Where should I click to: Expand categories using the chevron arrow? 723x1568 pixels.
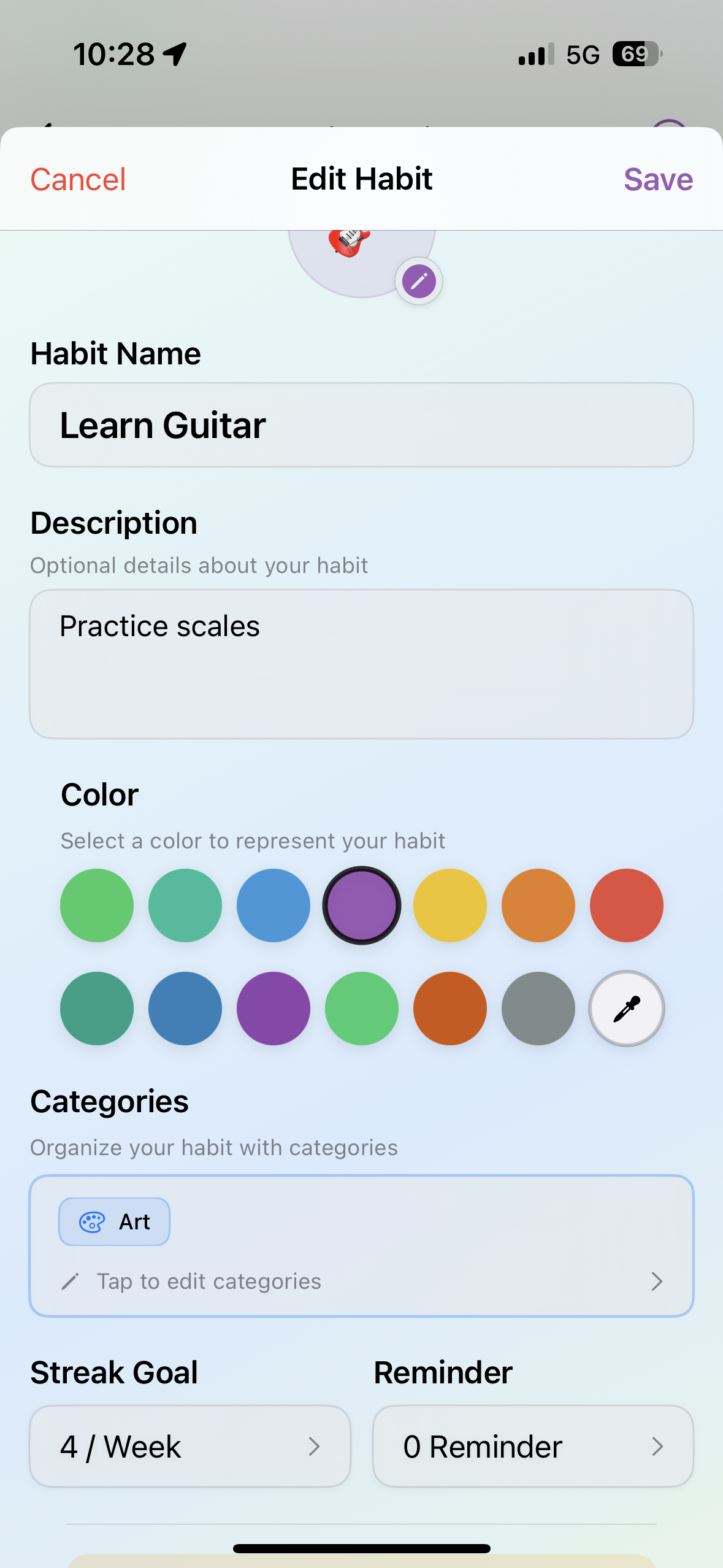coord(657,1282)
